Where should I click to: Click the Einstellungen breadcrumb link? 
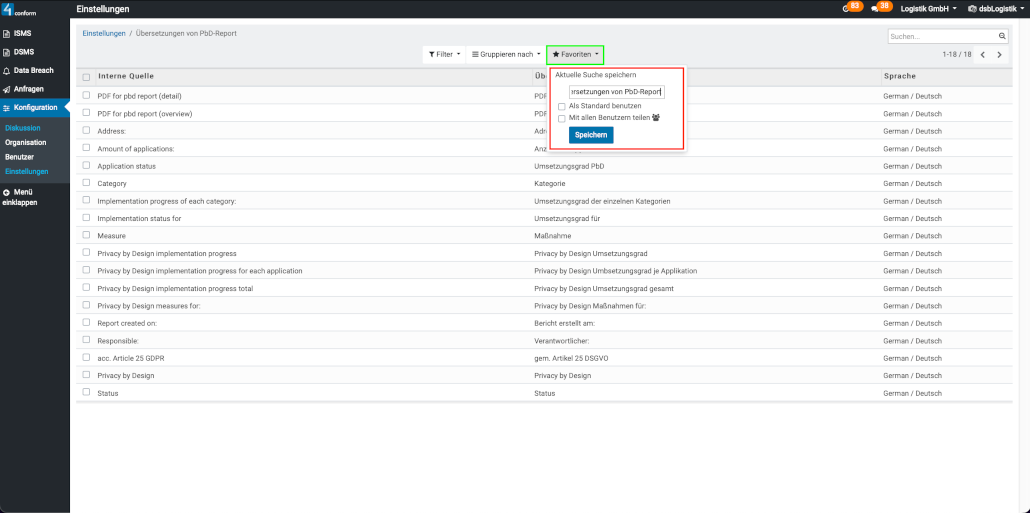click(104, 33)
